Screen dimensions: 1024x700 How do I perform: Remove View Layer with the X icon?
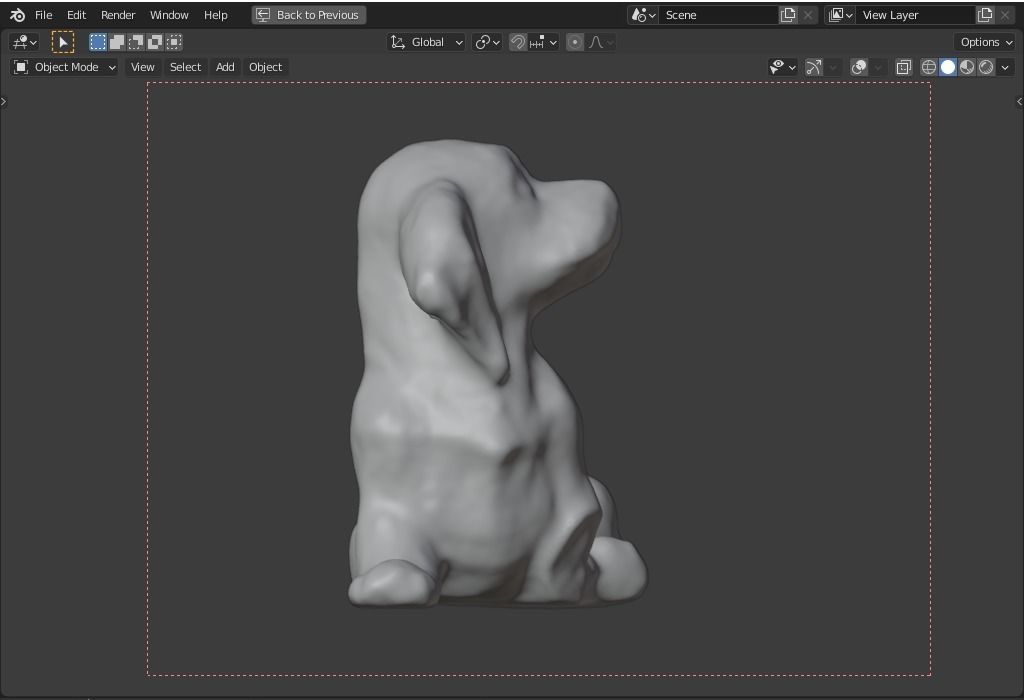(x=1005, y=15)
